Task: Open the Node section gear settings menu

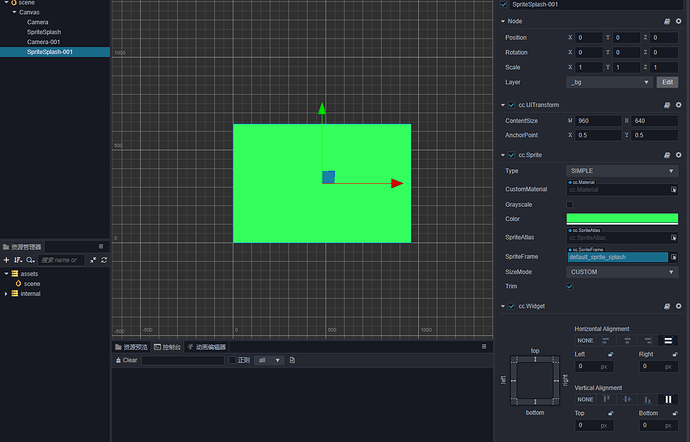Action: (679, 21)
